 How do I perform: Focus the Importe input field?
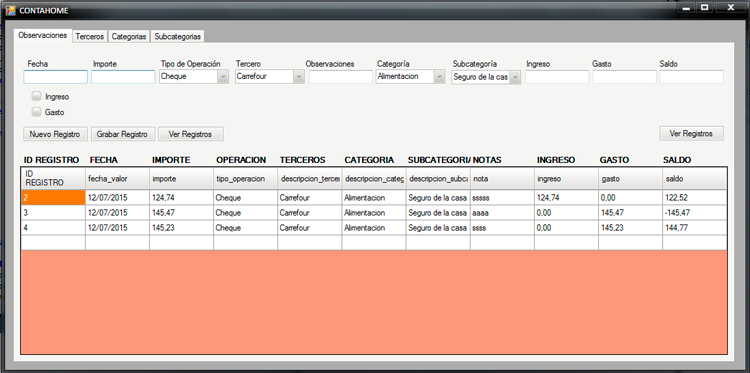(x=123, y=77)
